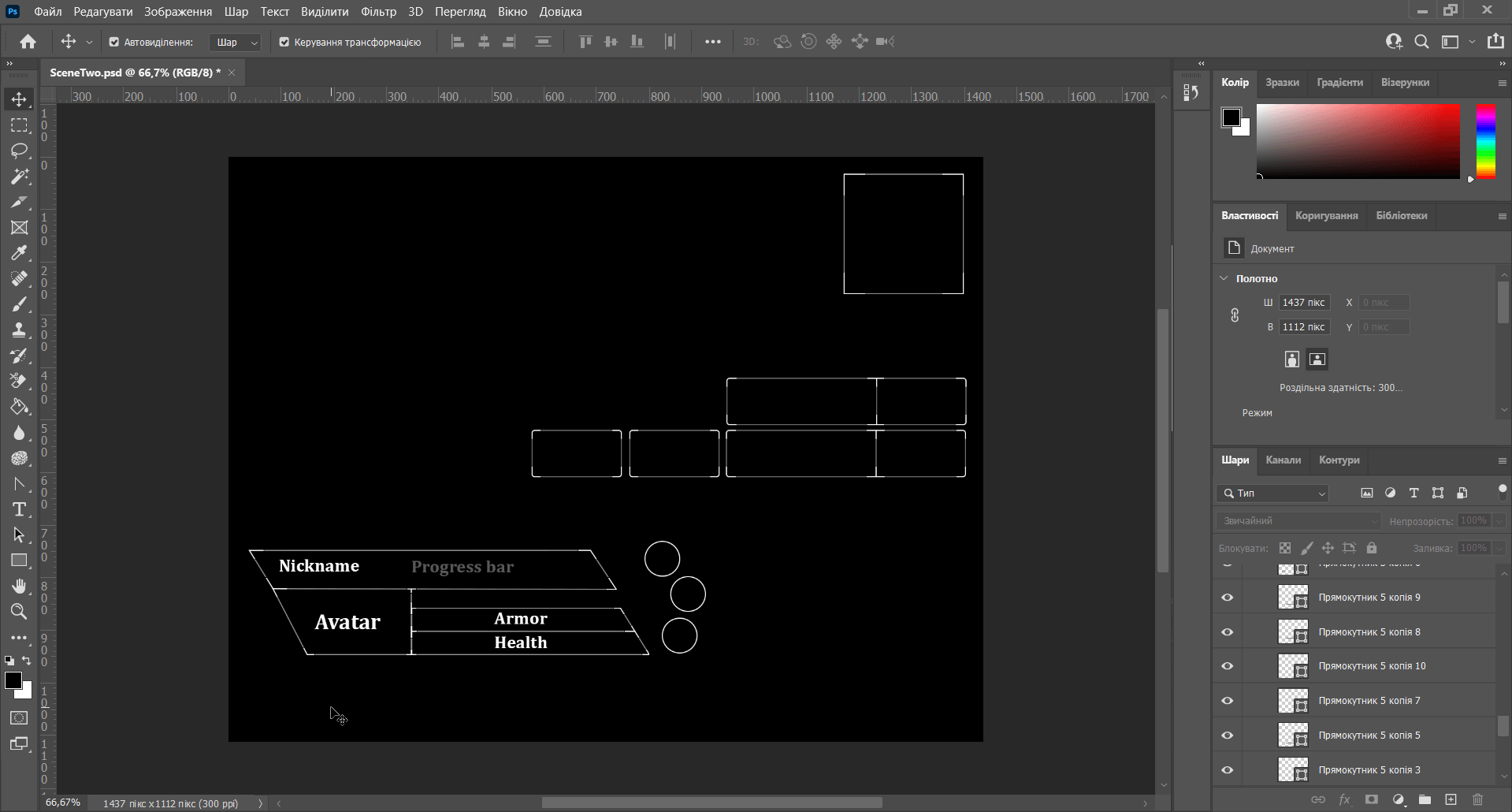Click the Home button icon
This screenshot has height=812, width=1512.
28,42
